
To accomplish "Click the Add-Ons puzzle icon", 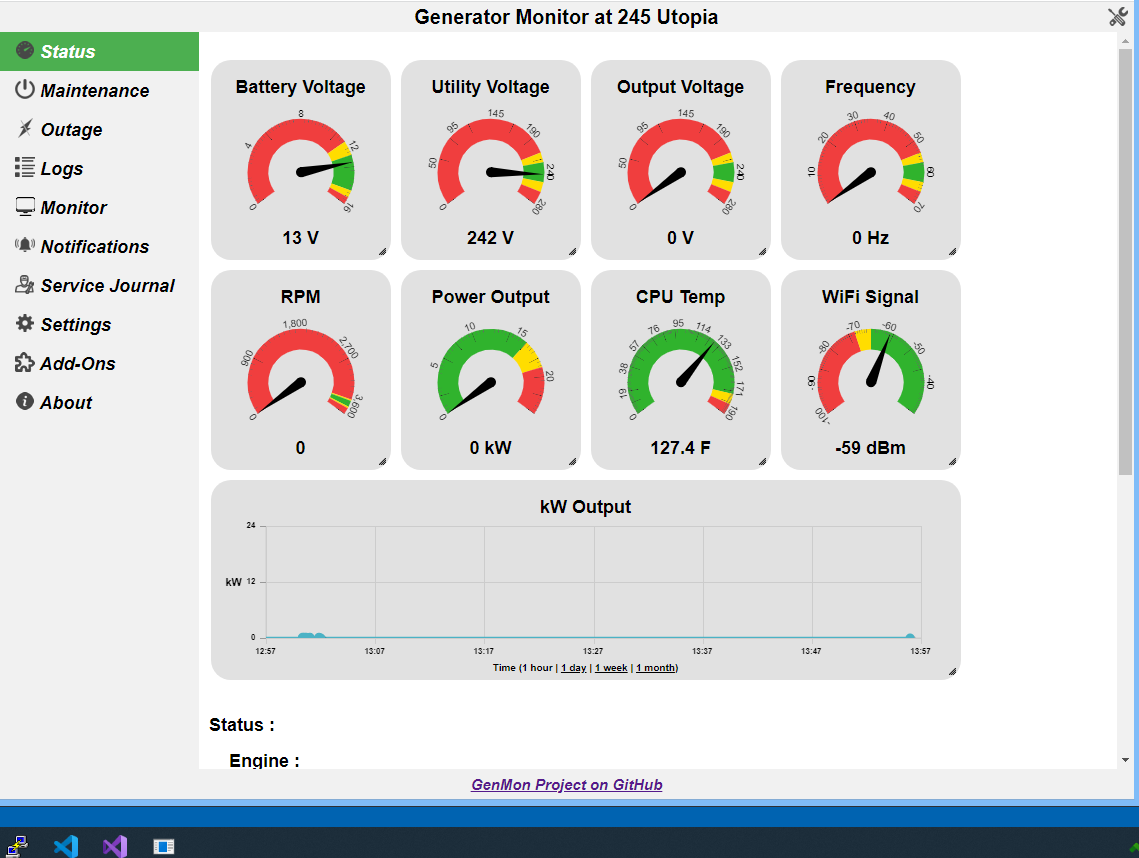I will click(25, 363).
